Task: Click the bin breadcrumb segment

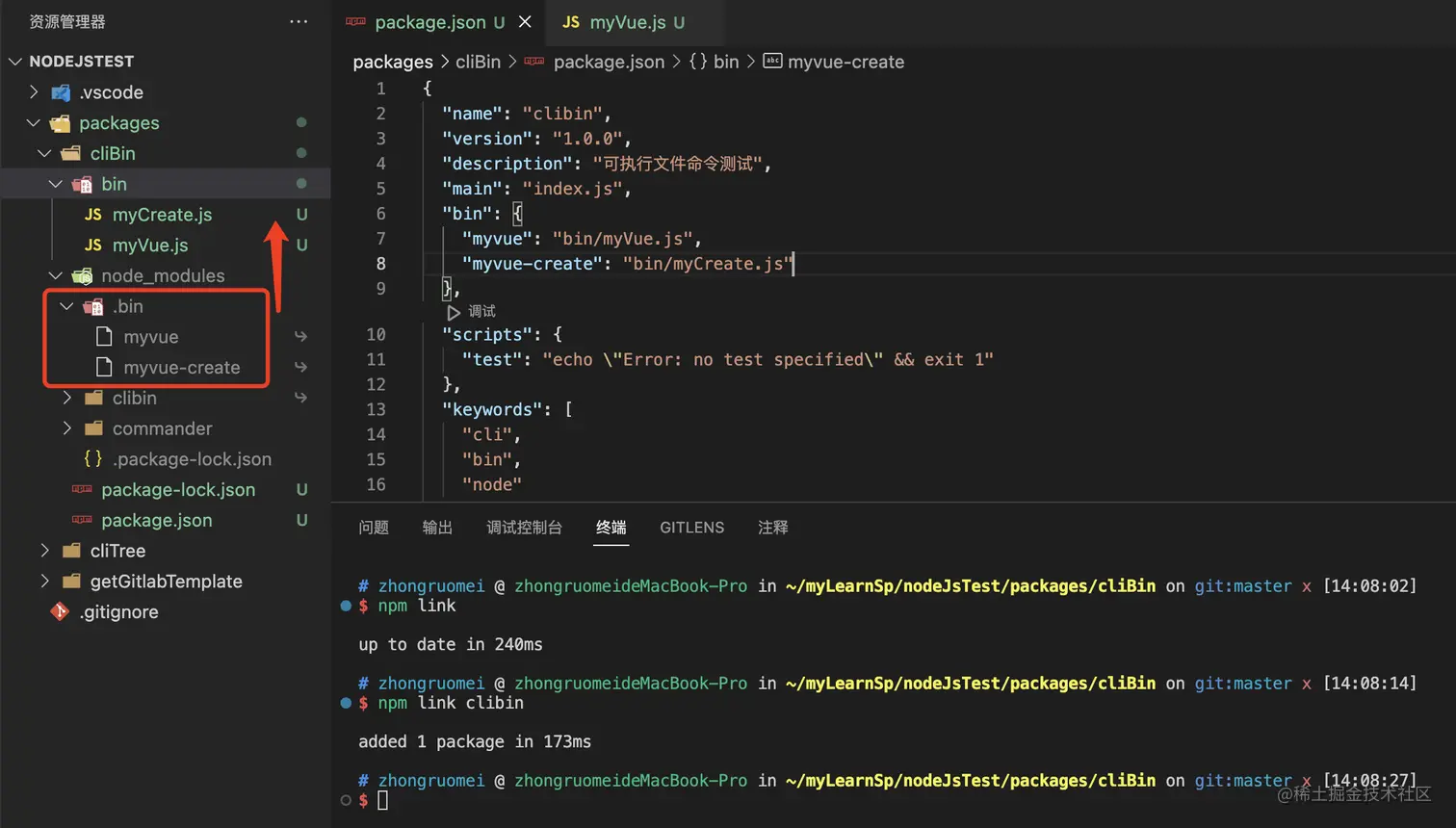Action: 726,62
